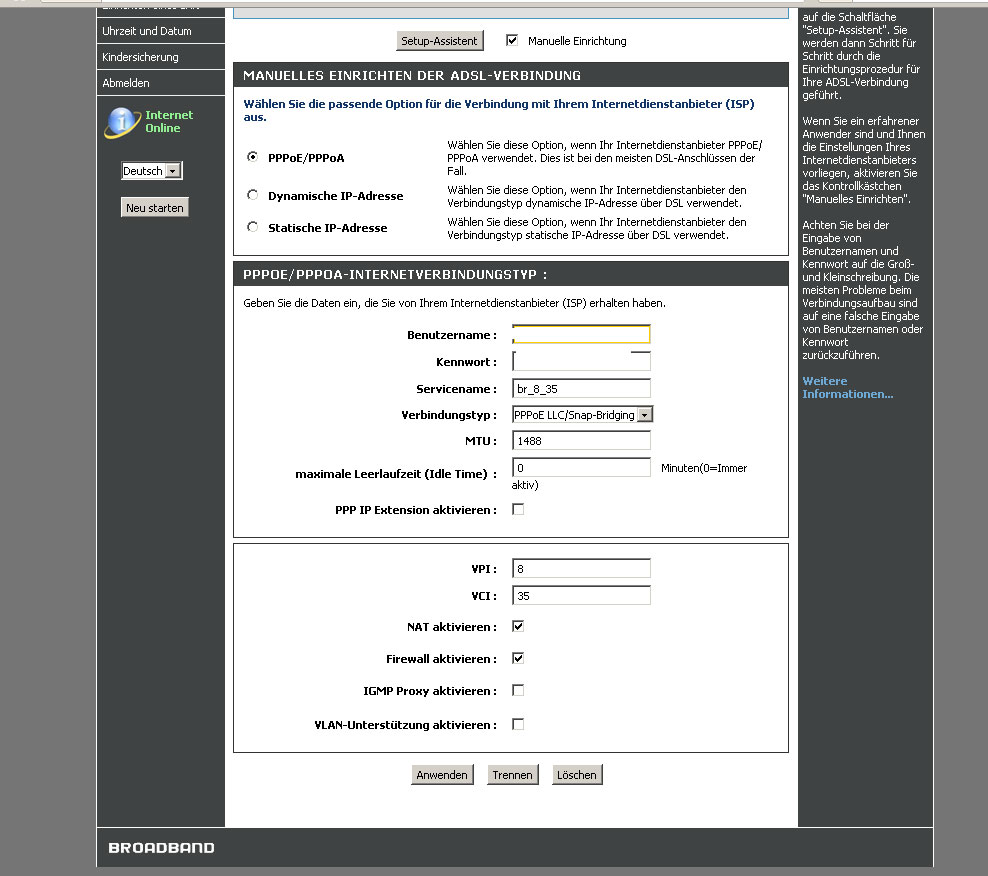This screenshot has height=876, width=988.
Task: Expand the Verbindungstyp dropdown
Action: [582, 415]
